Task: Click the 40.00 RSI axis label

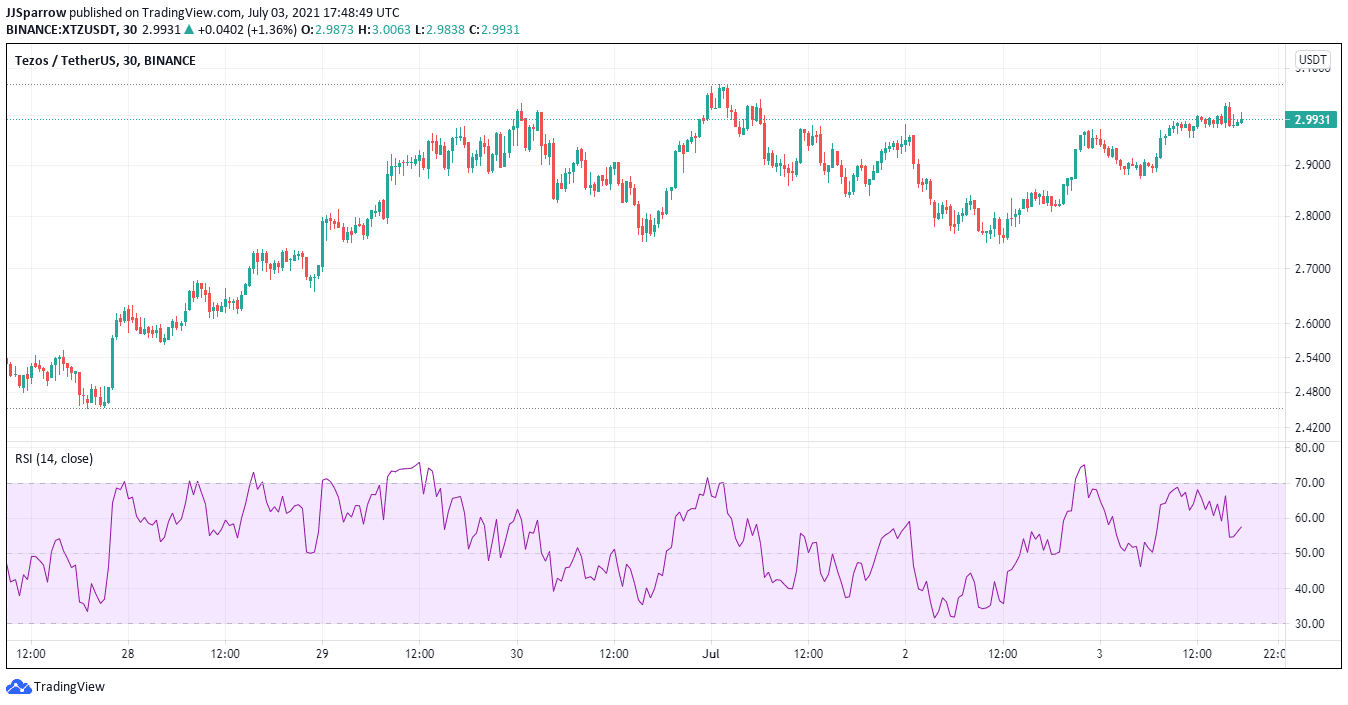Action: (x=1309, y=589)
